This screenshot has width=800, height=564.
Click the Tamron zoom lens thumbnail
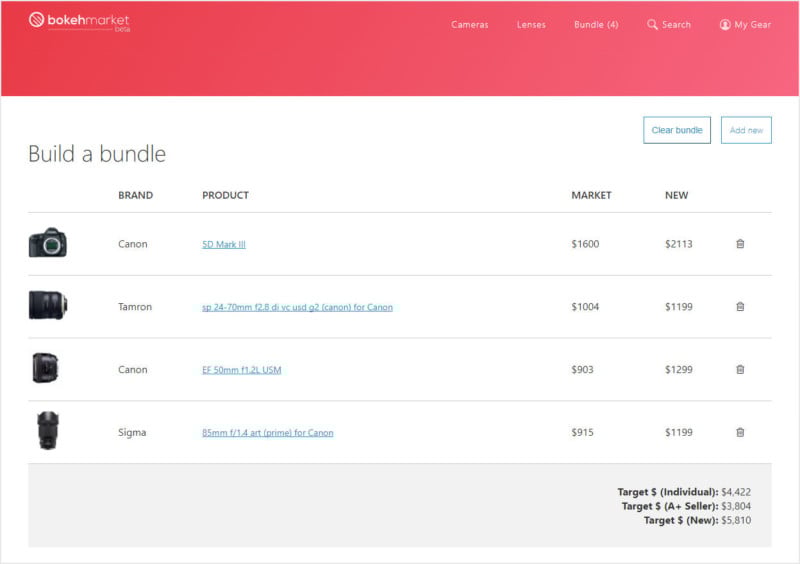click(47, 305)
